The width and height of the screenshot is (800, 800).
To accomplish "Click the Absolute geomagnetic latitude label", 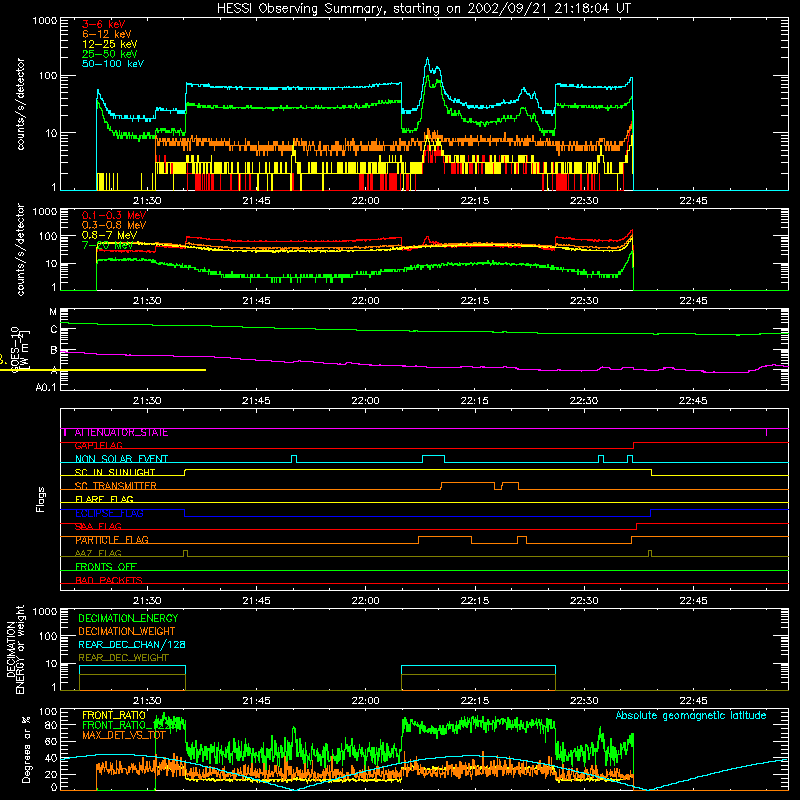I will (691, 716).
